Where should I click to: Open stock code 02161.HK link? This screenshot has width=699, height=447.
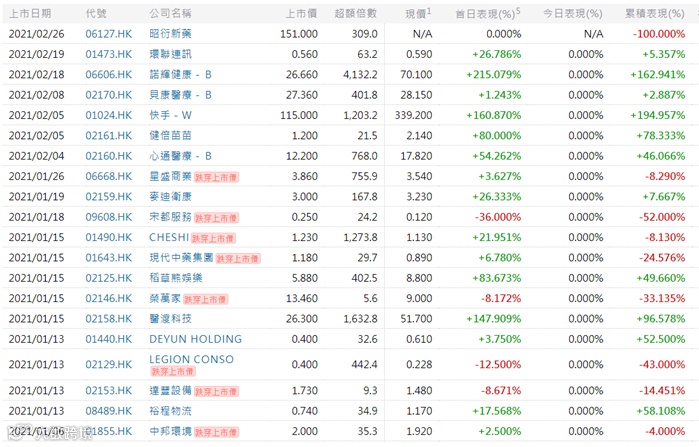click(x=108, y=135)
